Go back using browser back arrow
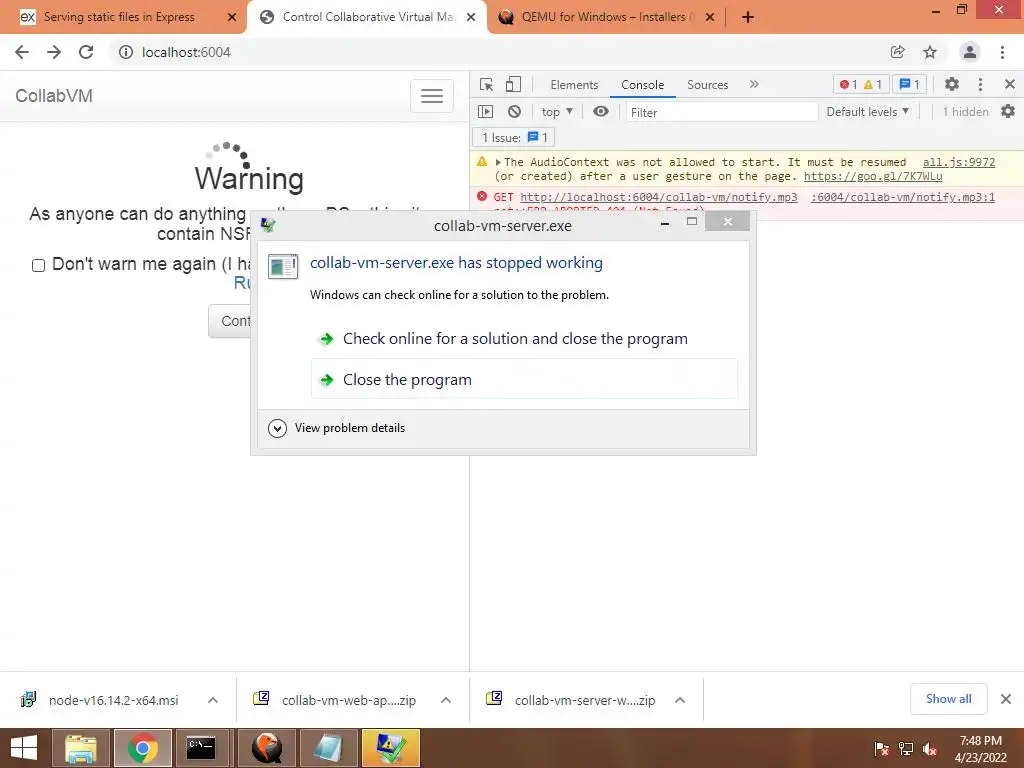1024x768 pixels. pyautogui.click(x=22, y=52)
